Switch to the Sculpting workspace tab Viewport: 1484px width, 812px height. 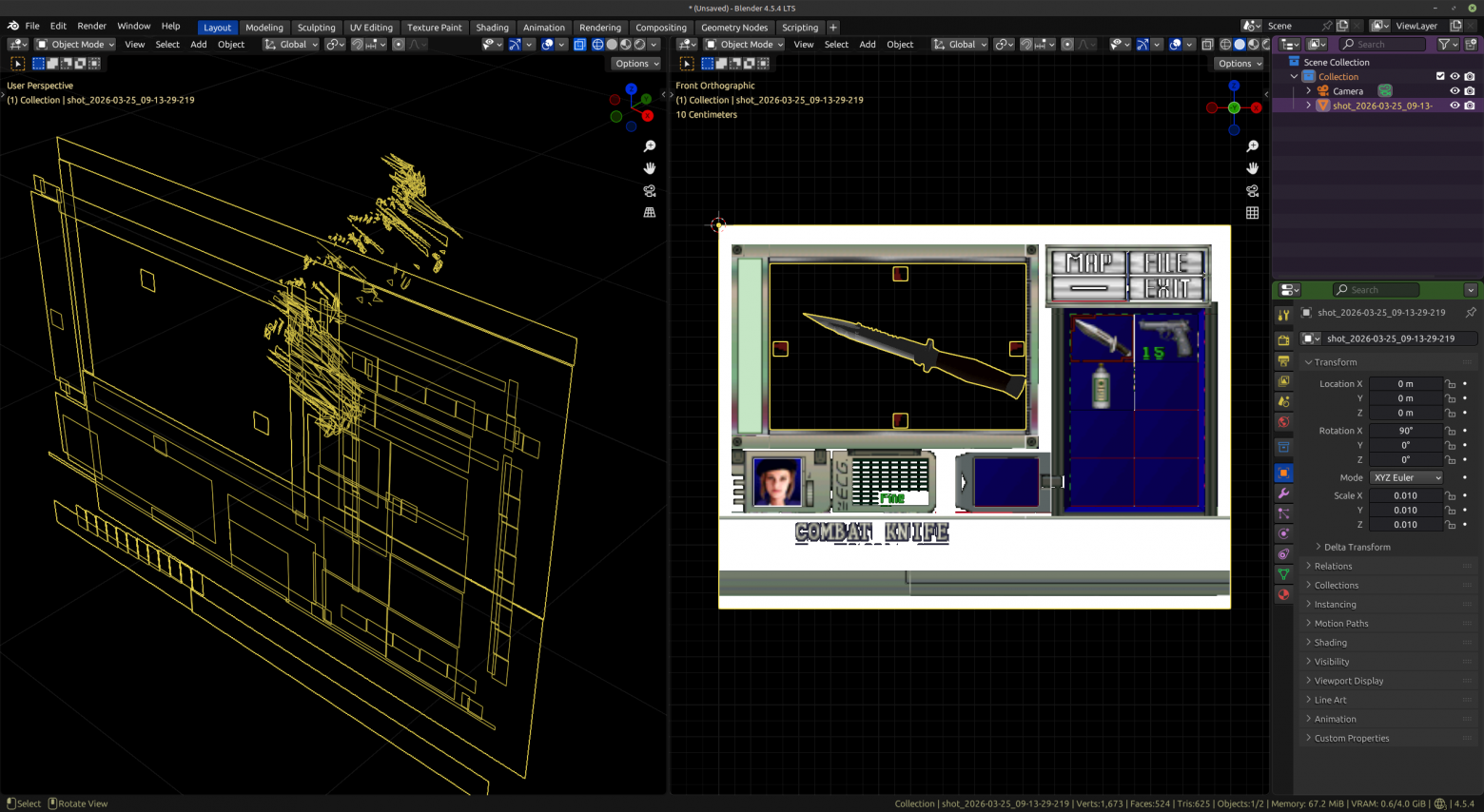(x=316, y=28)
